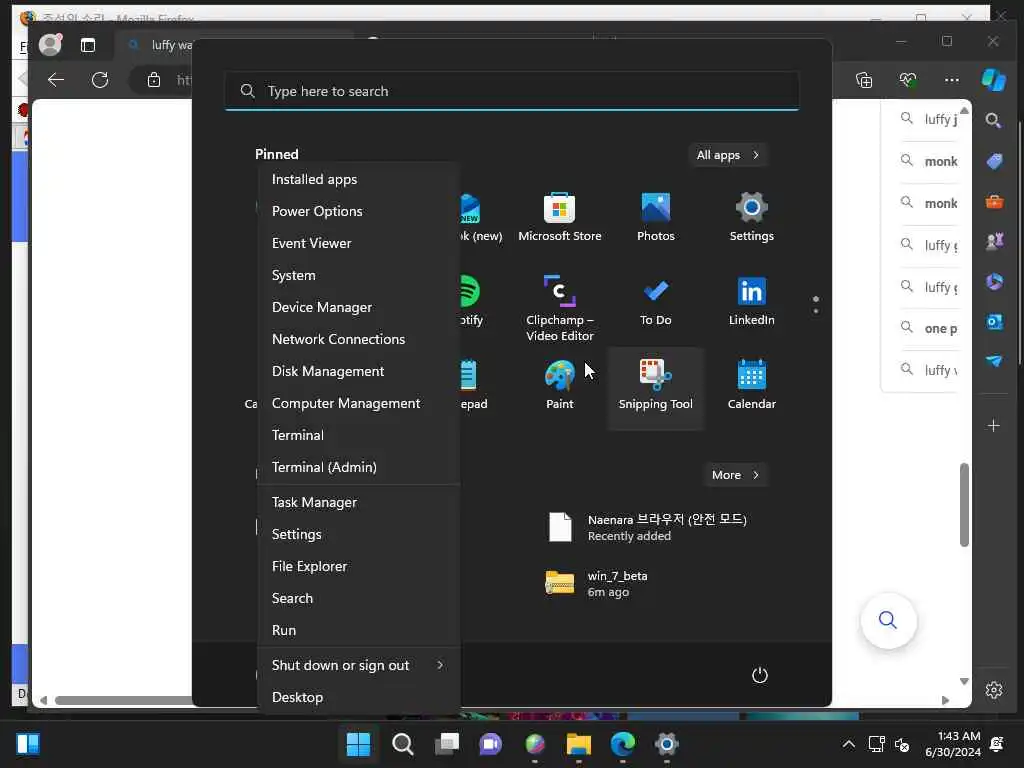Open Event Viewer from the menu

click(x=359, y=243)
